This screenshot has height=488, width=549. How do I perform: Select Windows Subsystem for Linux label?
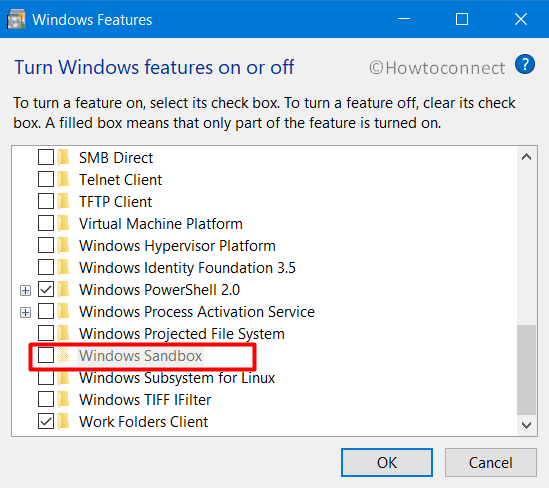pyautogui.click(x=177, y=378)
